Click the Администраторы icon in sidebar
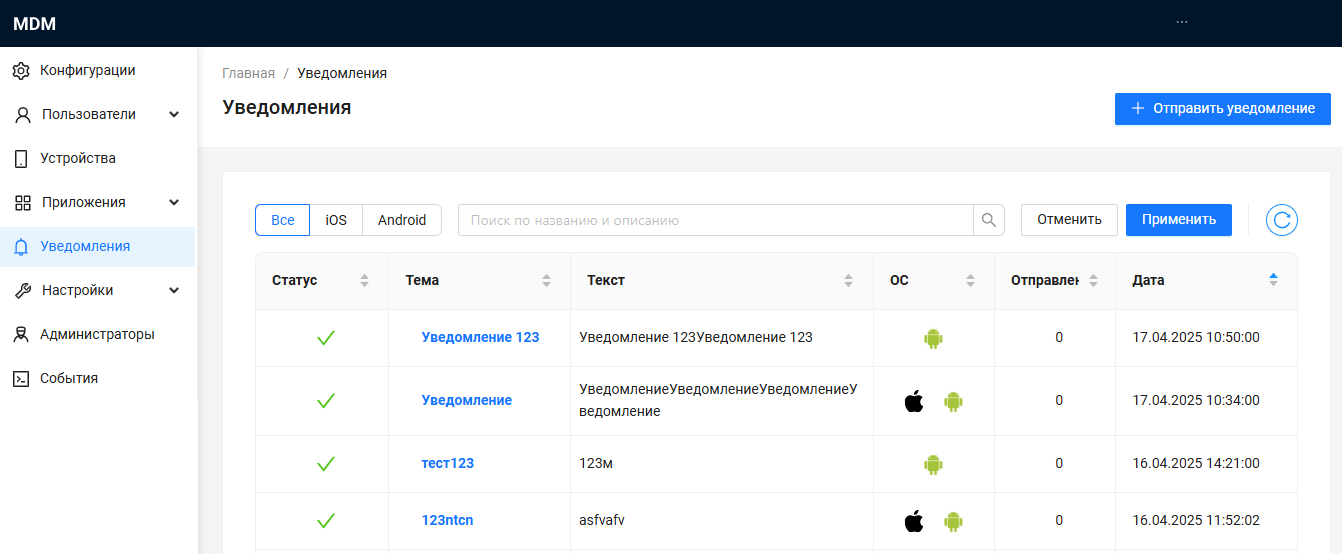Screen dimensions: 1342x554 (21, 335)
